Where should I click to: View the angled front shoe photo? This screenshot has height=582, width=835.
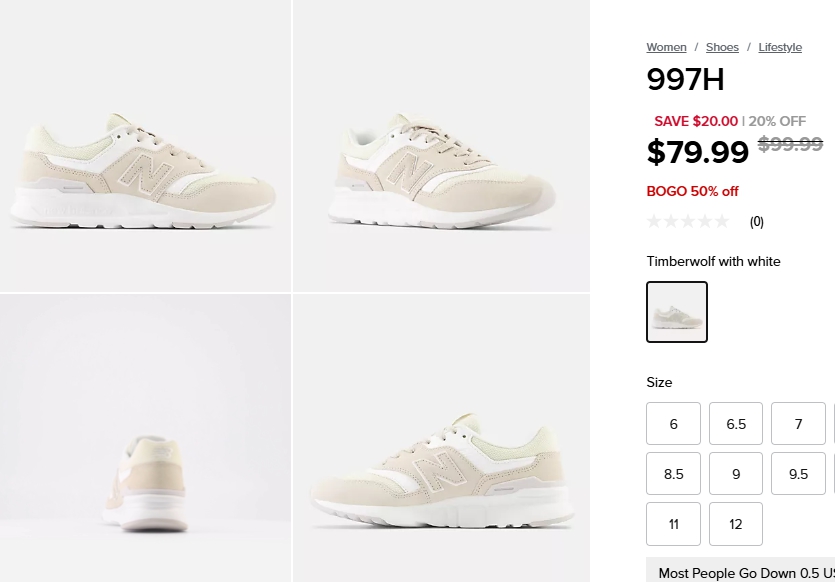[x=442, y=146]
